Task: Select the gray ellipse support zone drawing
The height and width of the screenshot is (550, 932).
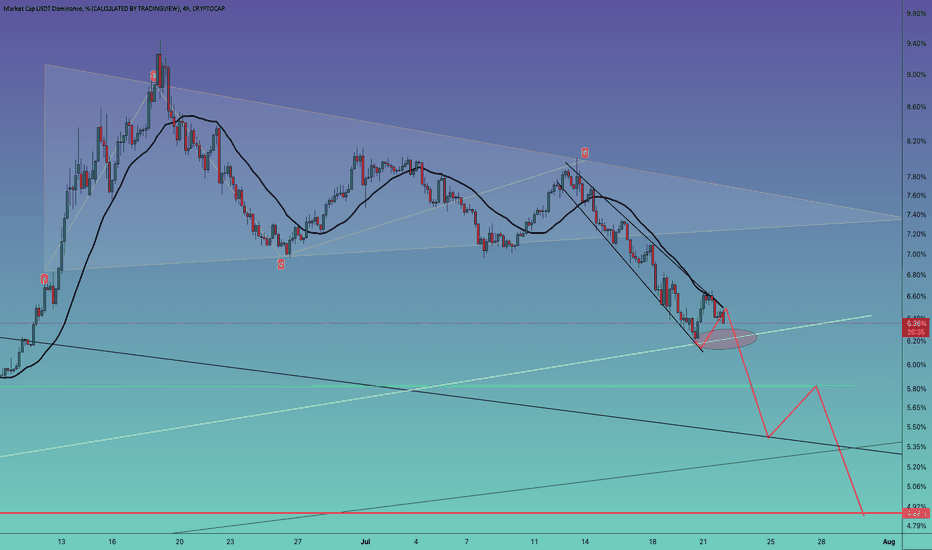Action: [726, 339]
